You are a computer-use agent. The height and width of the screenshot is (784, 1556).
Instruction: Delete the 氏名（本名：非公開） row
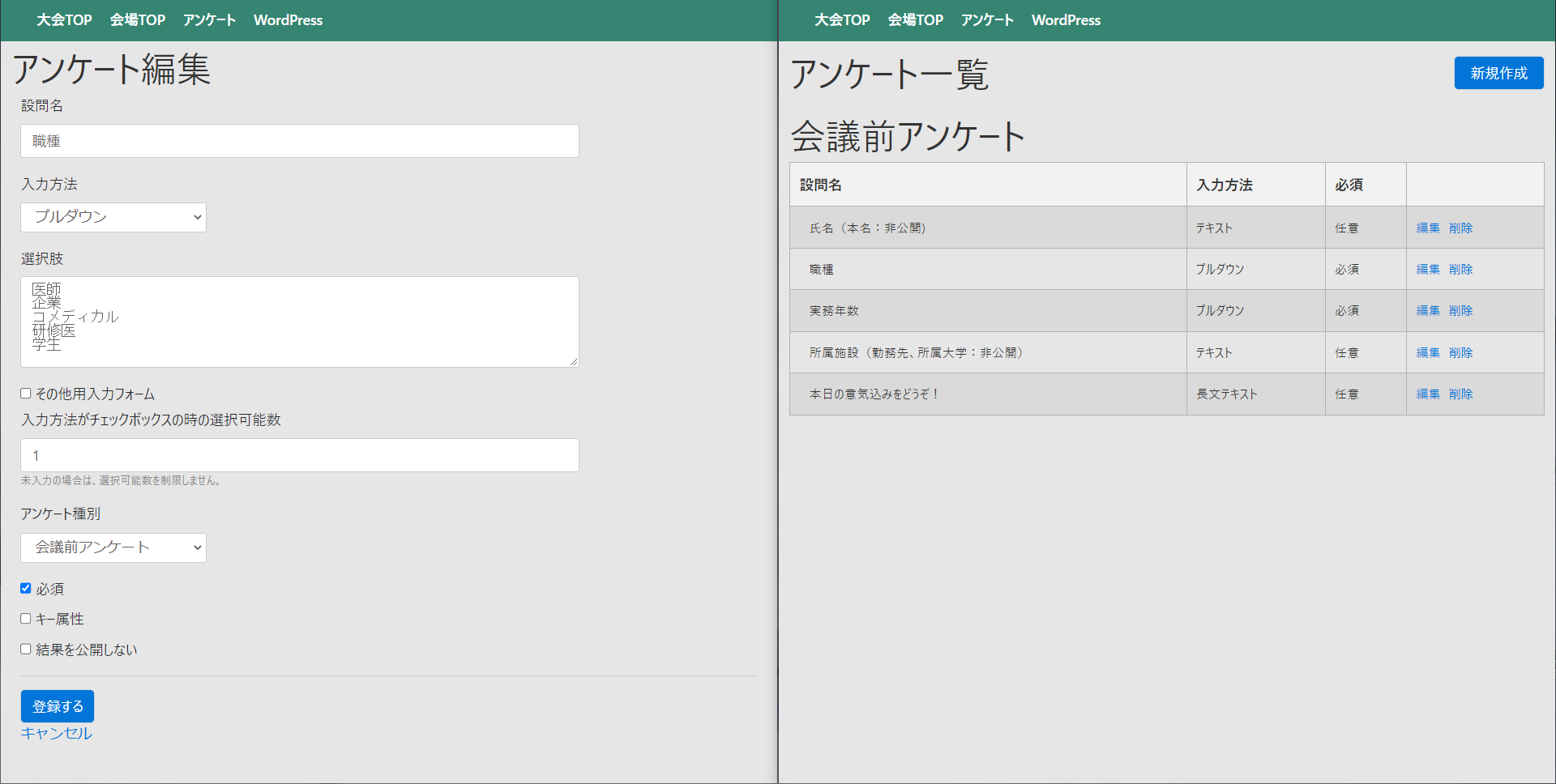[x=1460, y=228]
